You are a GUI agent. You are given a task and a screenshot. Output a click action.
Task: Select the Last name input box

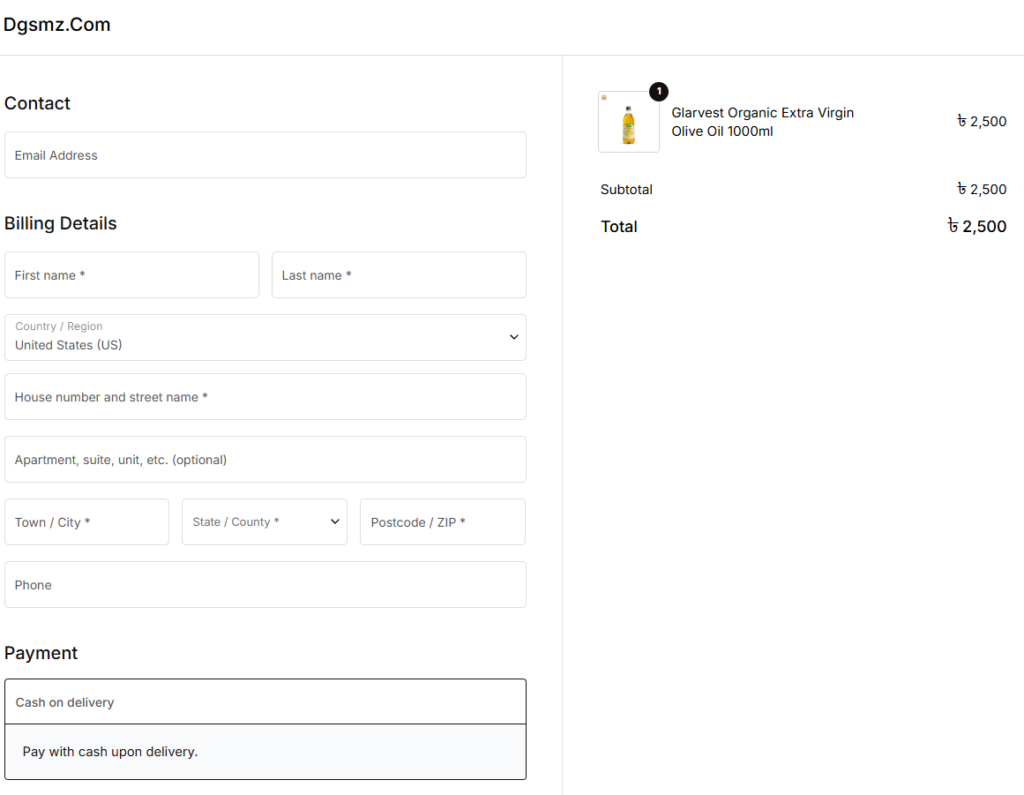tap(398, 275)
